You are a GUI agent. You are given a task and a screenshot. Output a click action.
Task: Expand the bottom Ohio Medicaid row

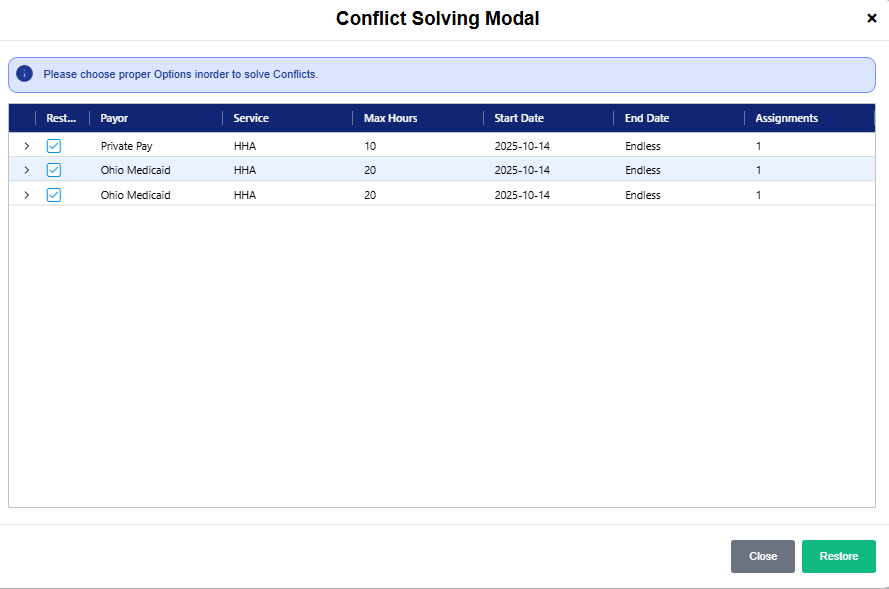point(27,195)
